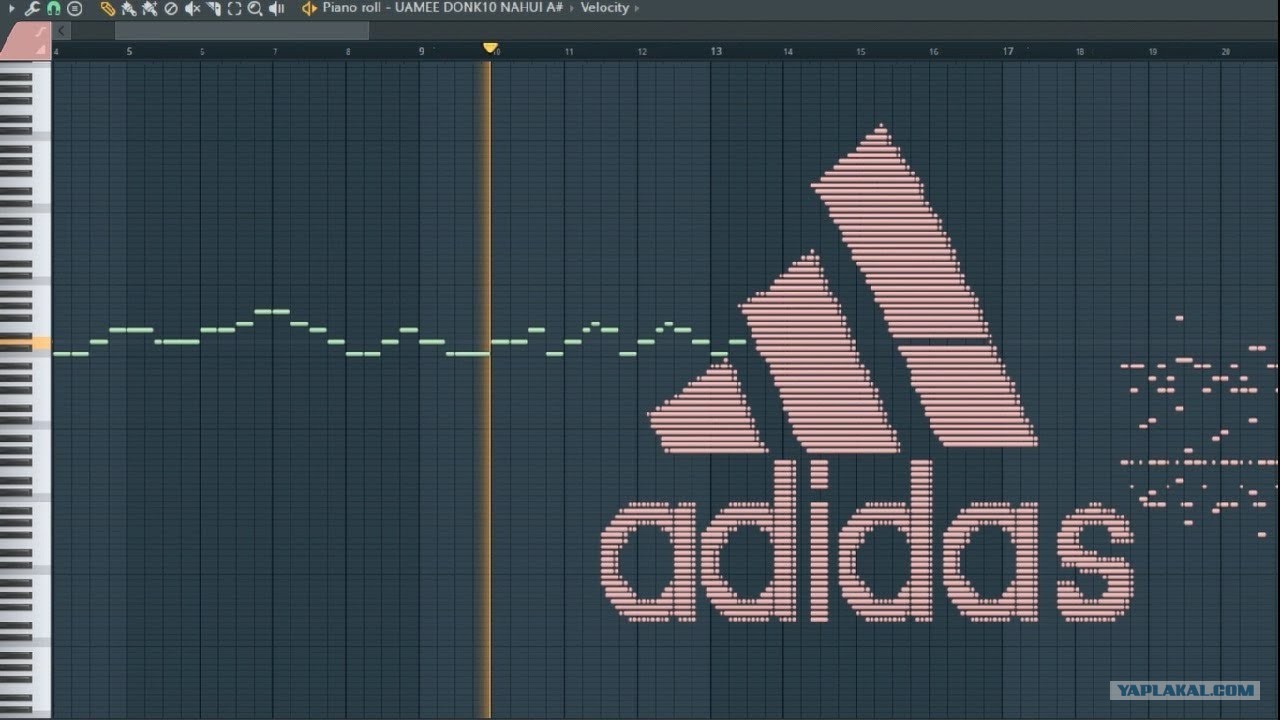Viewport: 1280px width, 720px height.
Task: Toggle the green snap magnet
Action: [53, 9]
